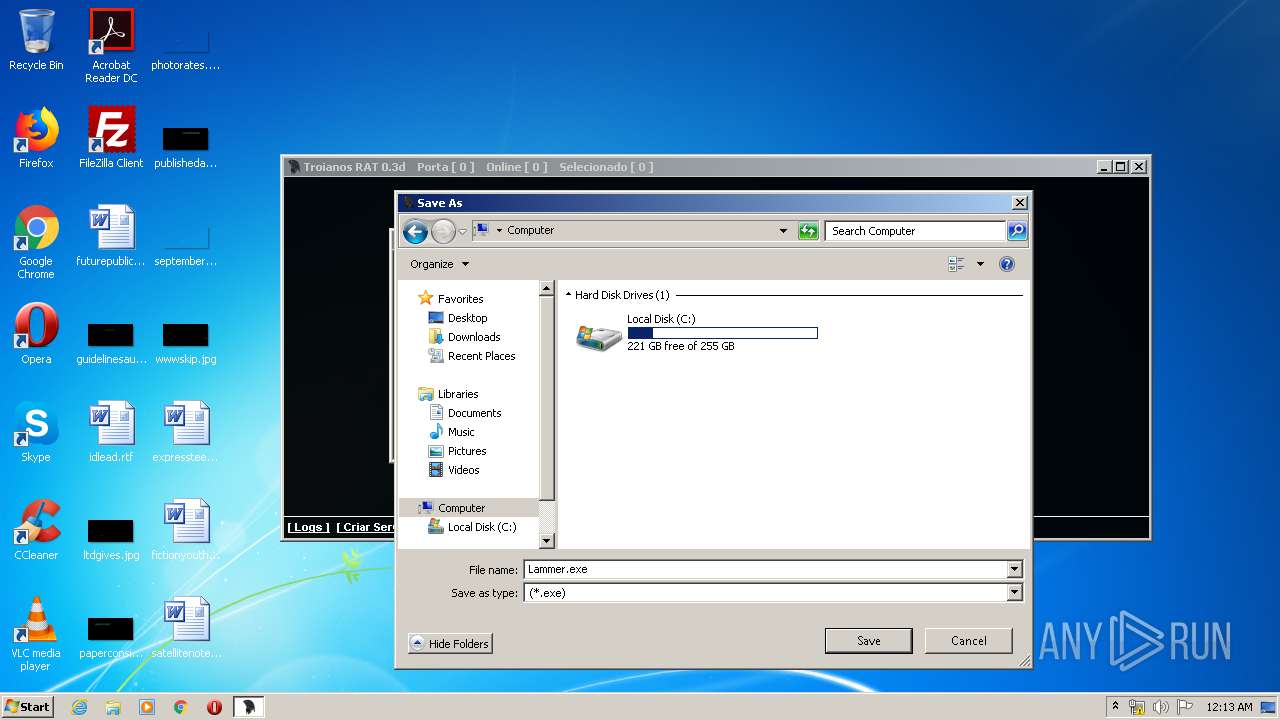The height and width of the screenshot is (720, 1280).
Task: Click Hide Folders button
Action: click(450, 644)
